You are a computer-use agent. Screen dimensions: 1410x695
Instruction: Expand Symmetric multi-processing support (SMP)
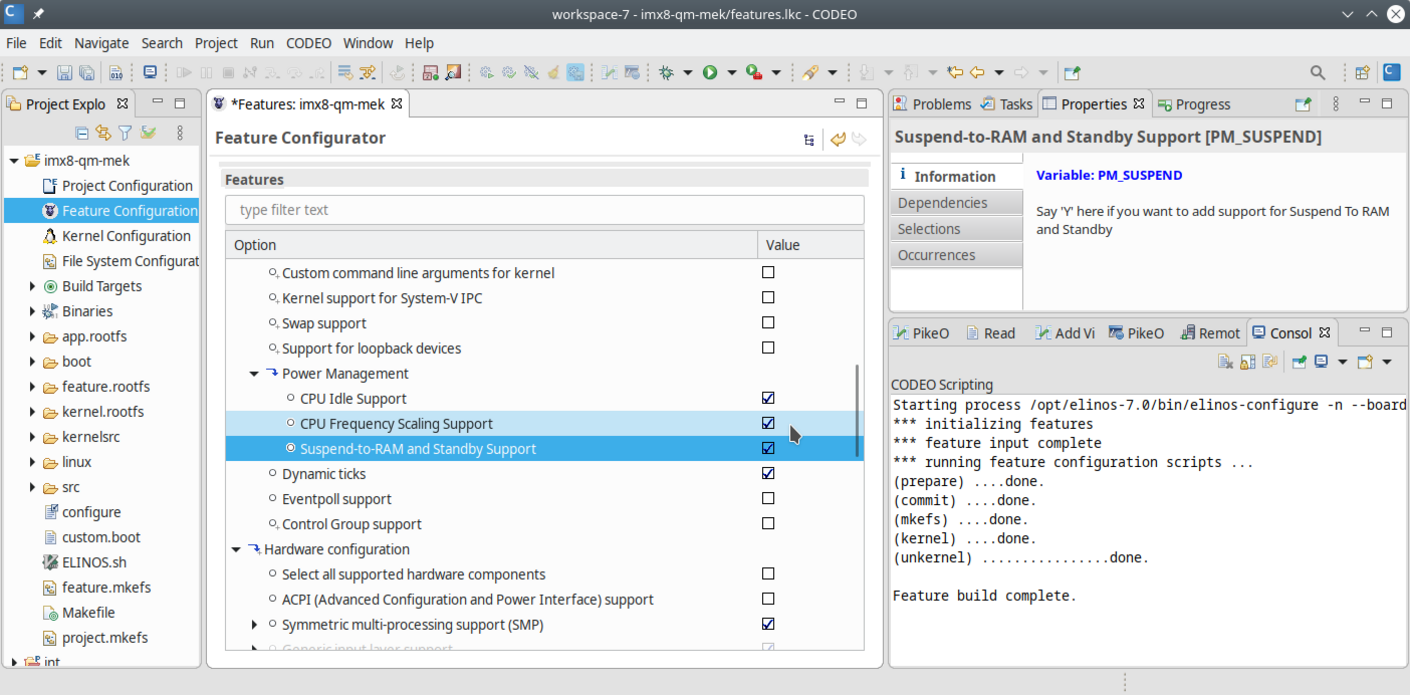tap(253, 623)
